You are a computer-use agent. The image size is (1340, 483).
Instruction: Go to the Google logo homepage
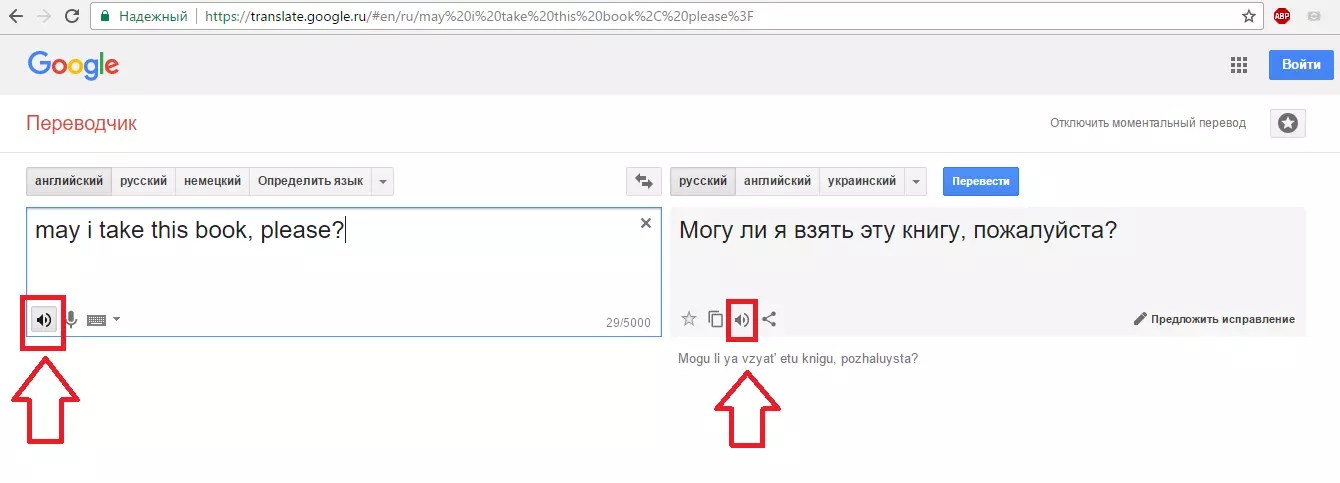tap(73, 66)
